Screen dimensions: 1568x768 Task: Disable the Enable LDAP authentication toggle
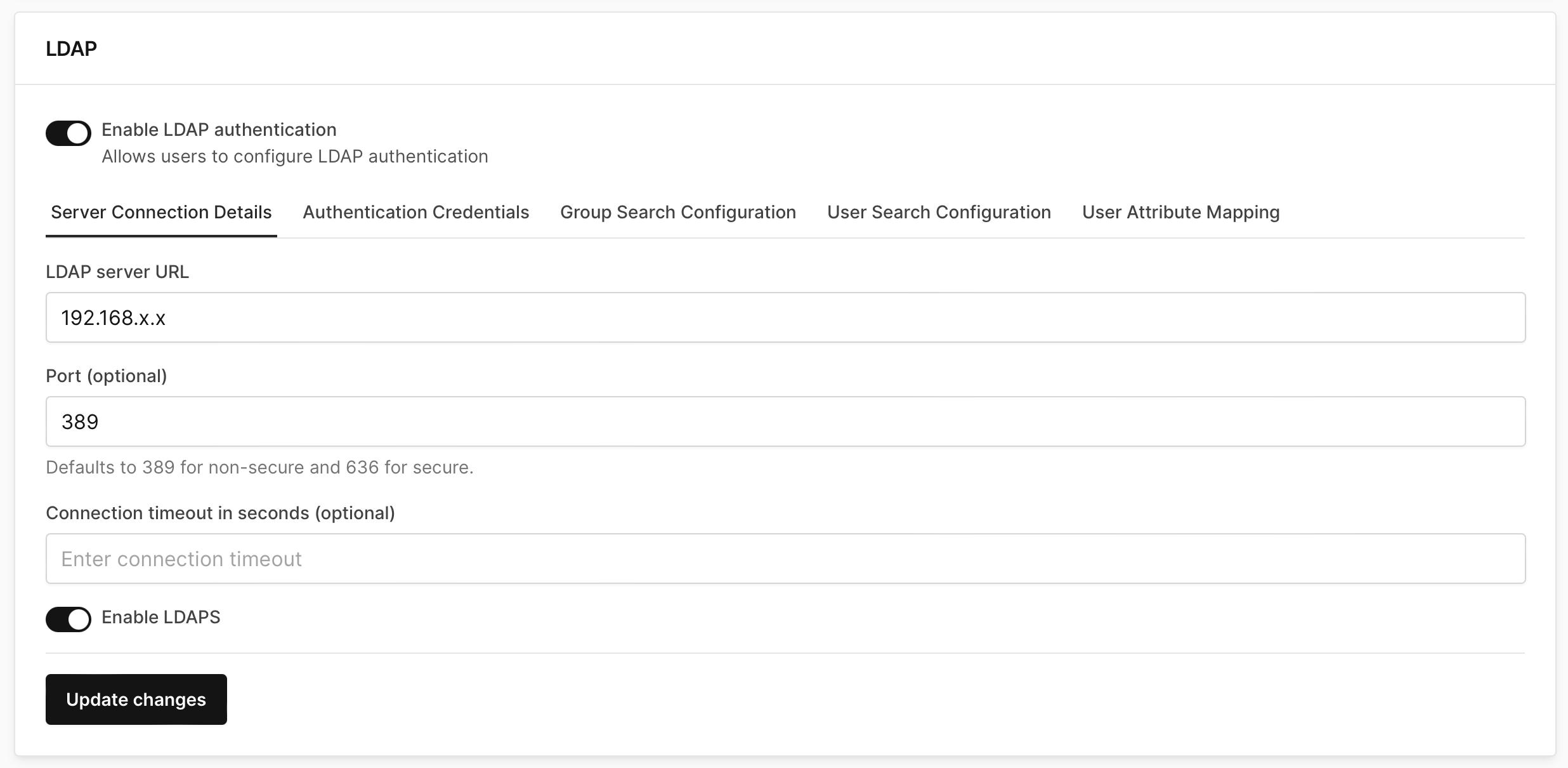click(x=68, y=133)
